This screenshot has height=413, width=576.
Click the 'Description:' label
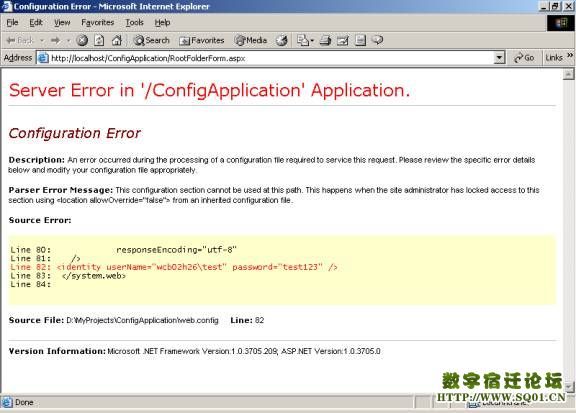click(37, 160)
